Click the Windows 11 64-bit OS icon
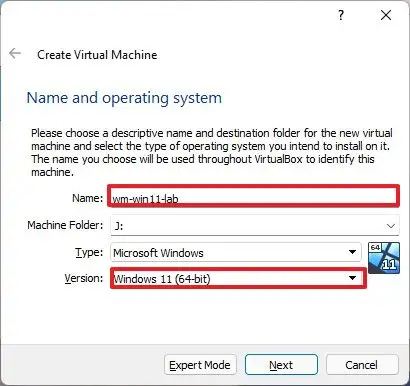 (384, 258)
